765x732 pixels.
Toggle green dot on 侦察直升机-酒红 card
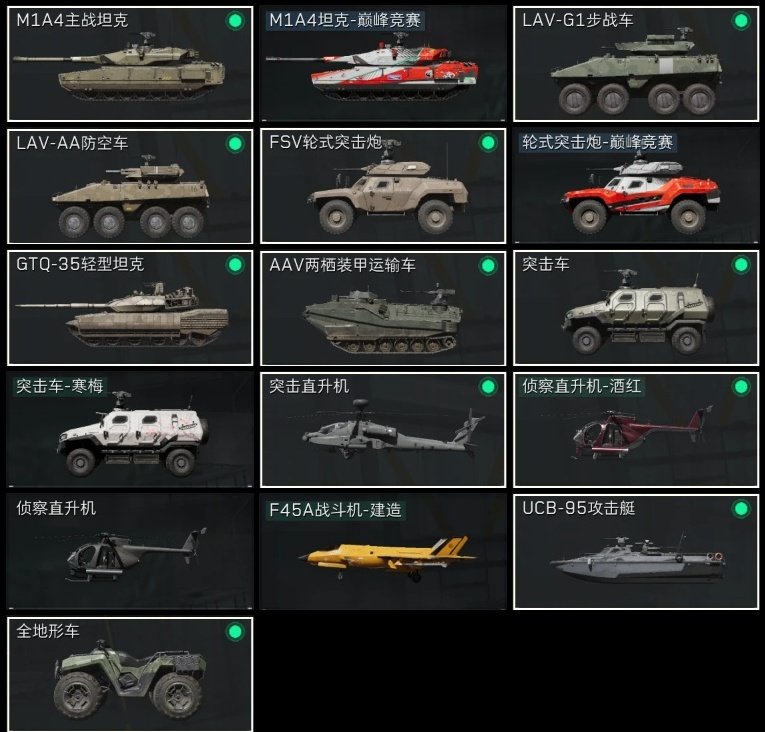tap(741, 387)
